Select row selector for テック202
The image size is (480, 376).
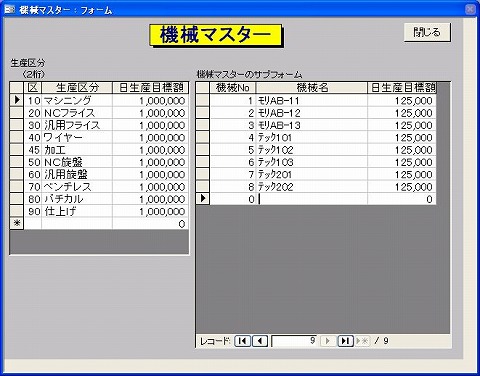[x=203, y=187]
